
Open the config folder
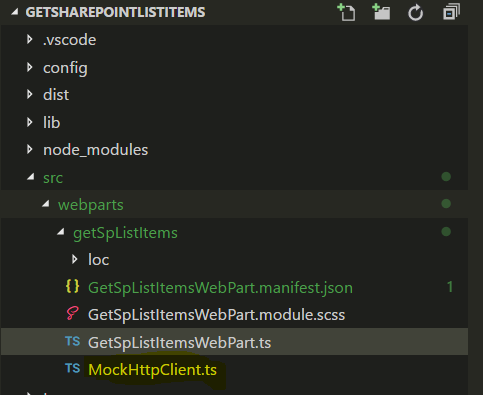click(x=65, y=68)
